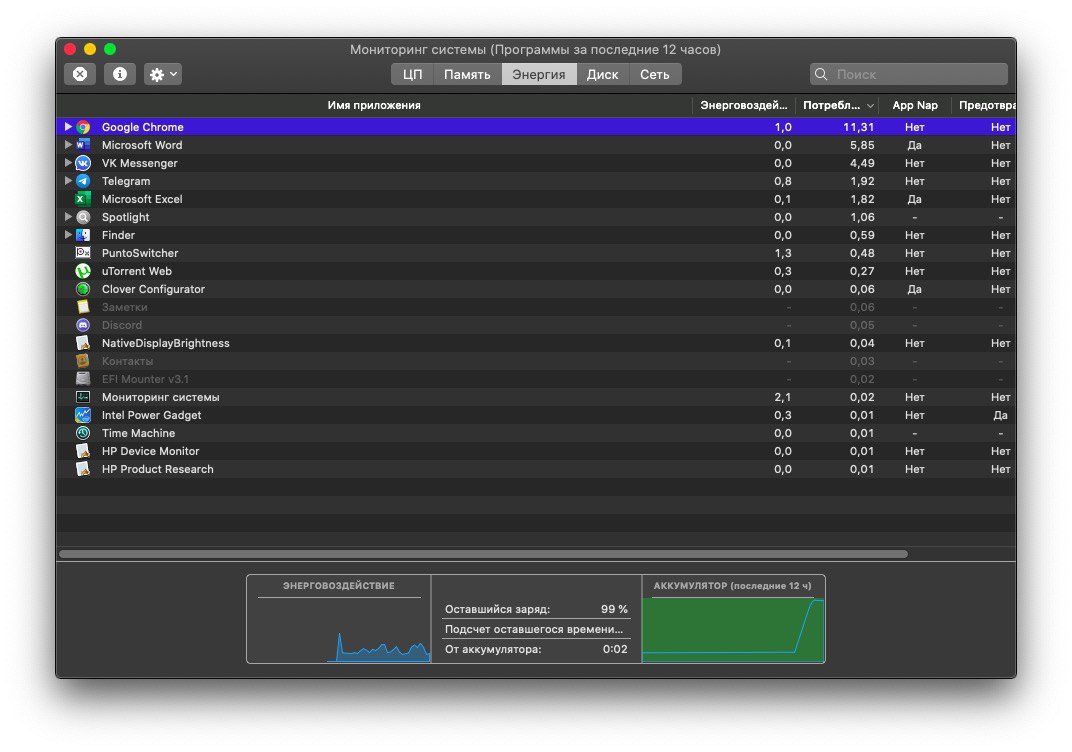Click the Telegram icon
Image resolution: width=1072 pixels, height=752 pixels.
83,181
